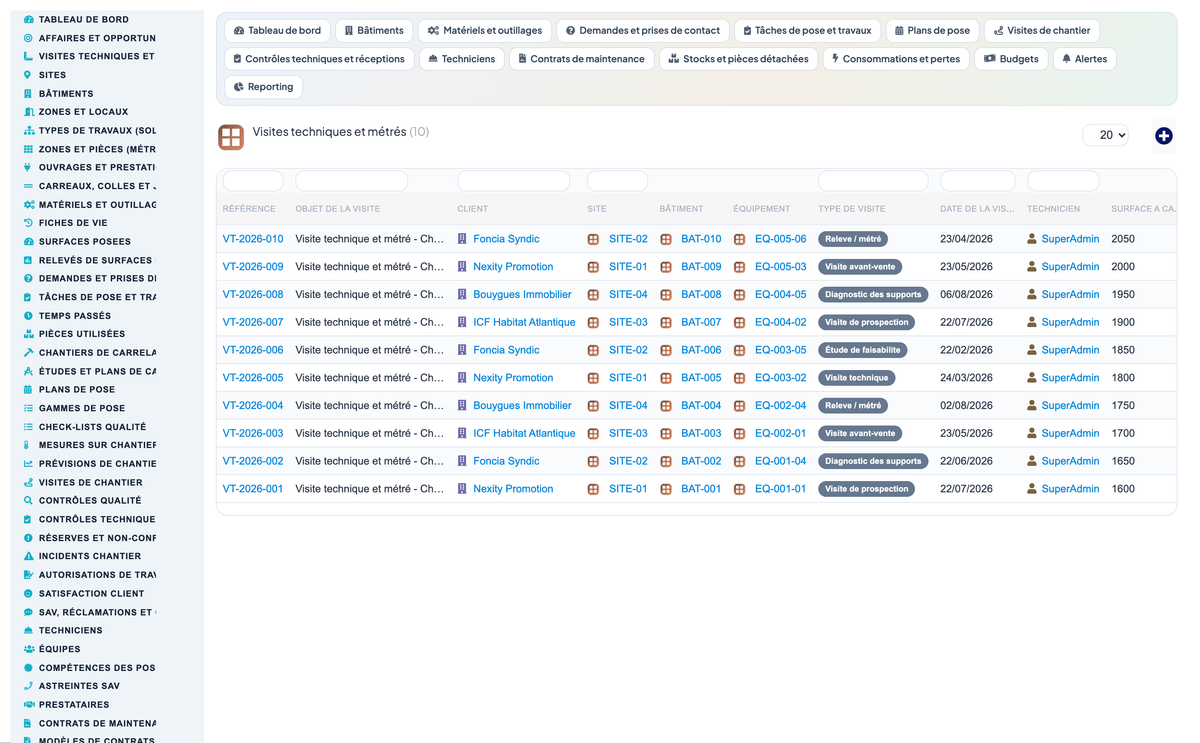Switch to Matériels et outillages tab

(484, 30)
